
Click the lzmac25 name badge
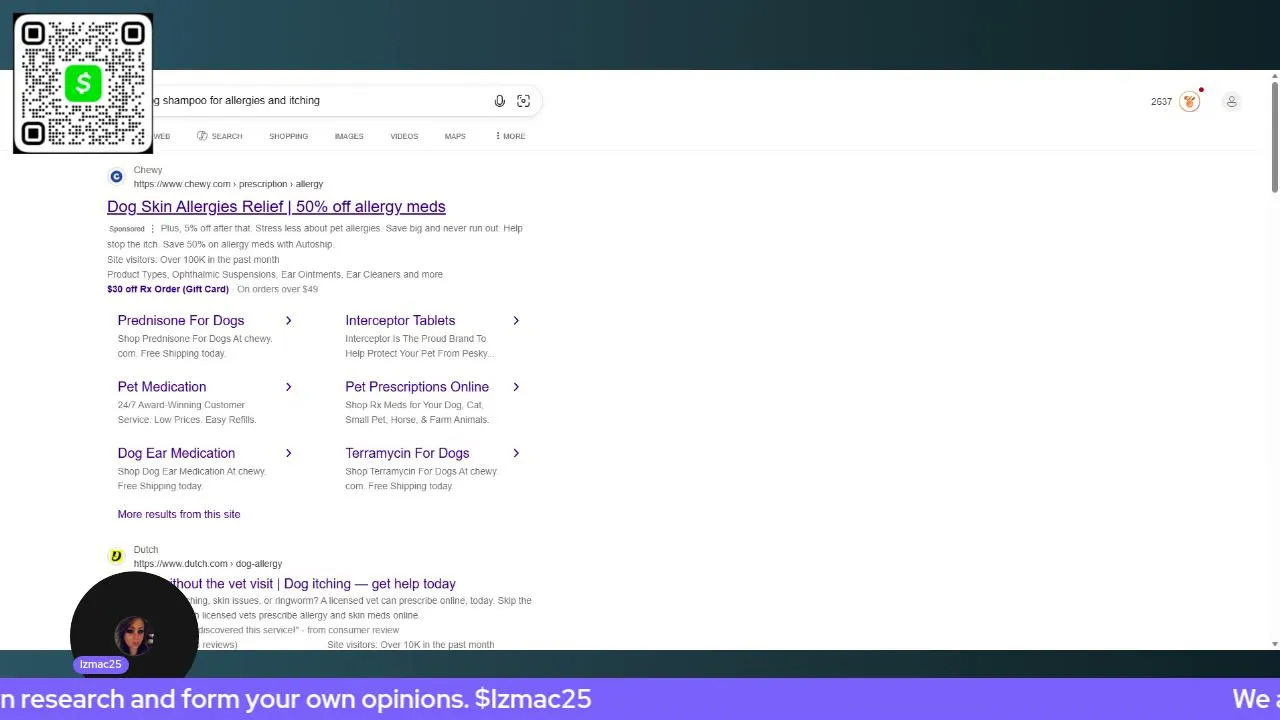click(100, 665)
